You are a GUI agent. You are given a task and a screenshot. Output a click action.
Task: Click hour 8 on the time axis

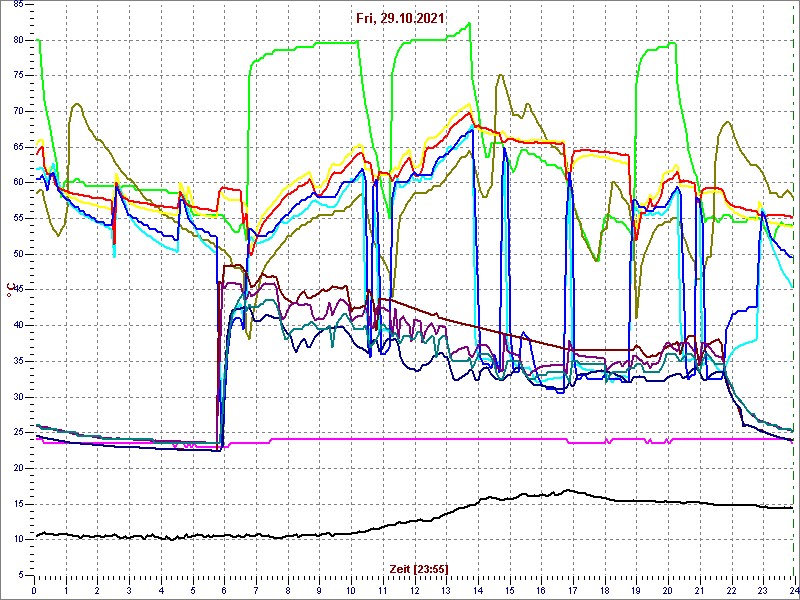point(288,591)
